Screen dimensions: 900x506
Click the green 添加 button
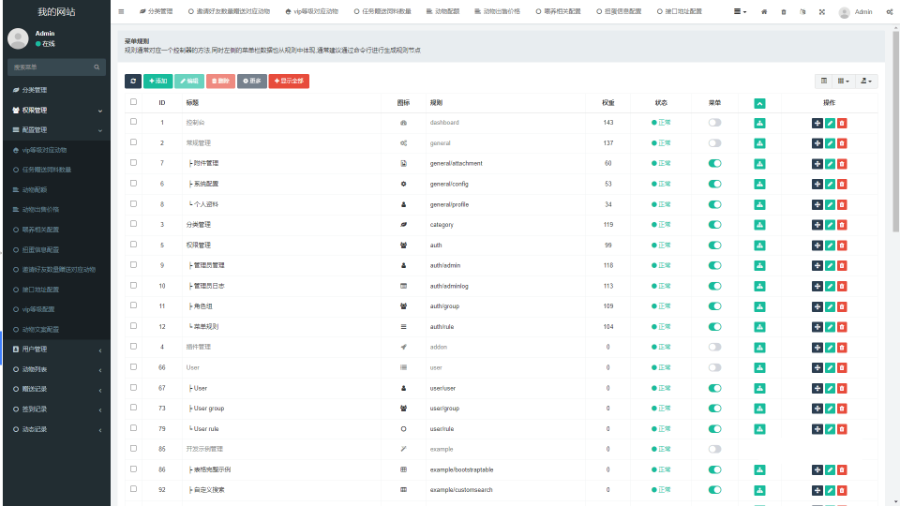tap(158, 80)
